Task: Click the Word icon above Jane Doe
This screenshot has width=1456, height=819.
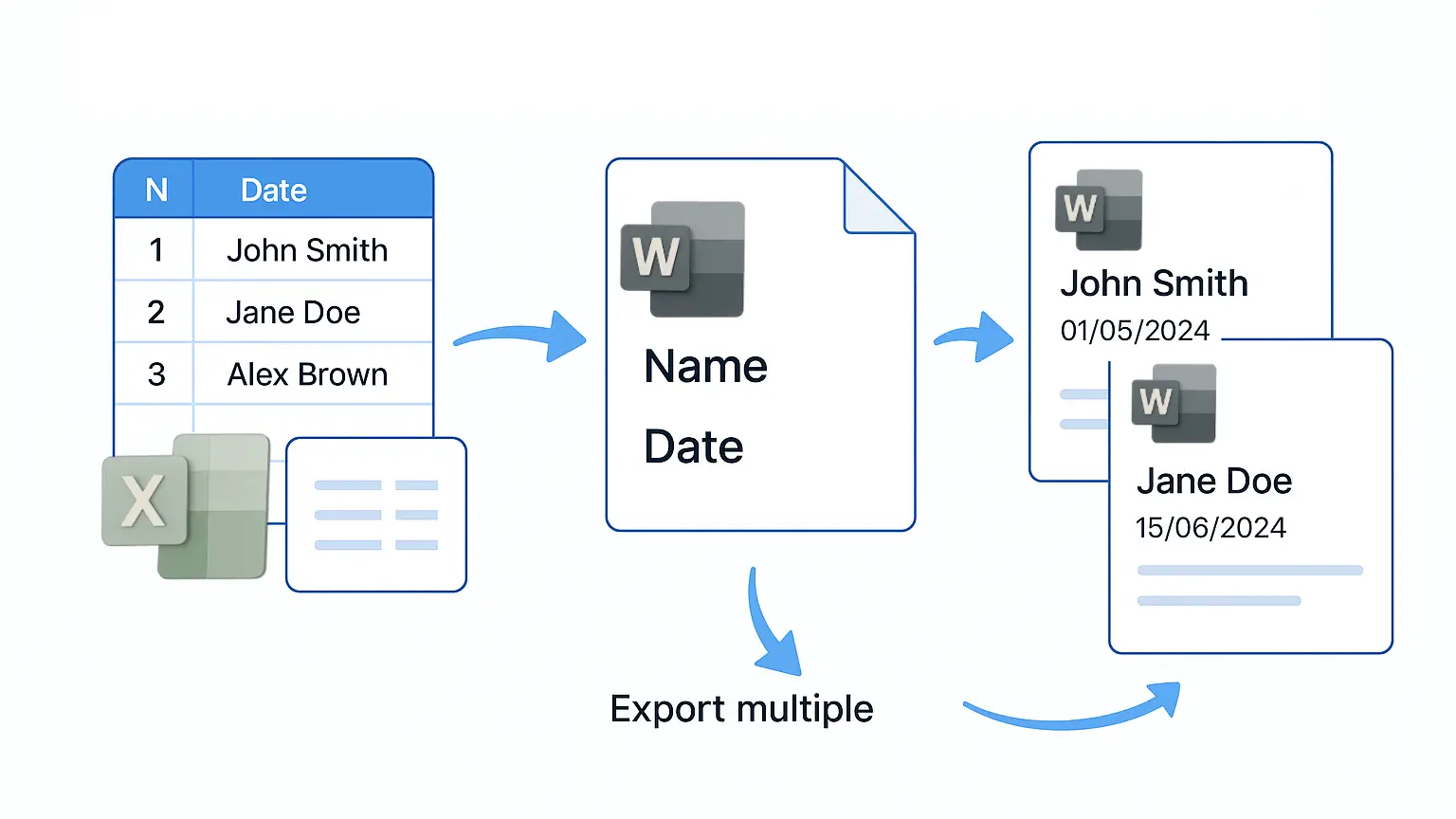Action: pos(1174,403)
